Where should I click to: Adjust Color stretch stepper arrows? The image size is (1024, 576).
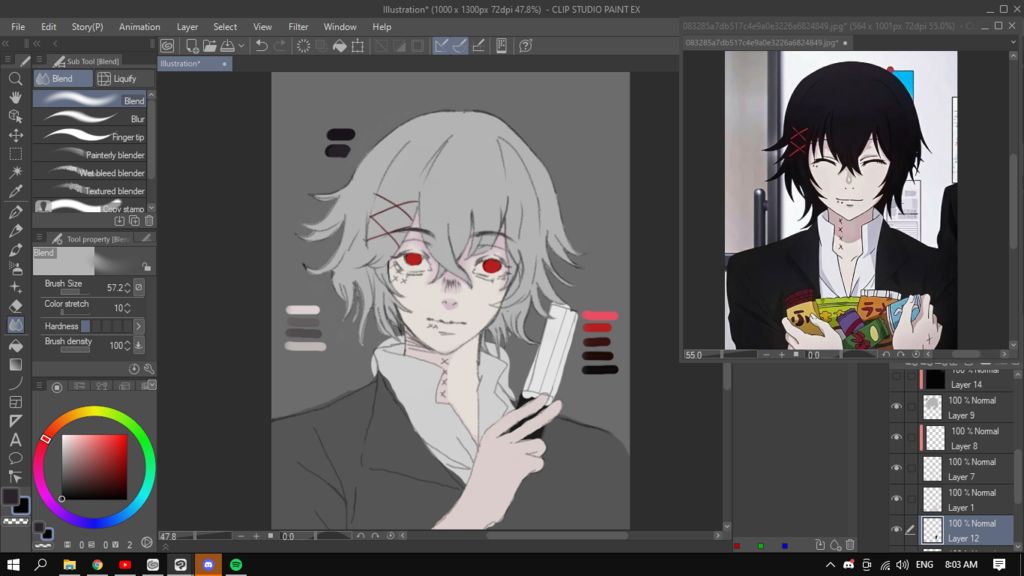tap(127, 308)
